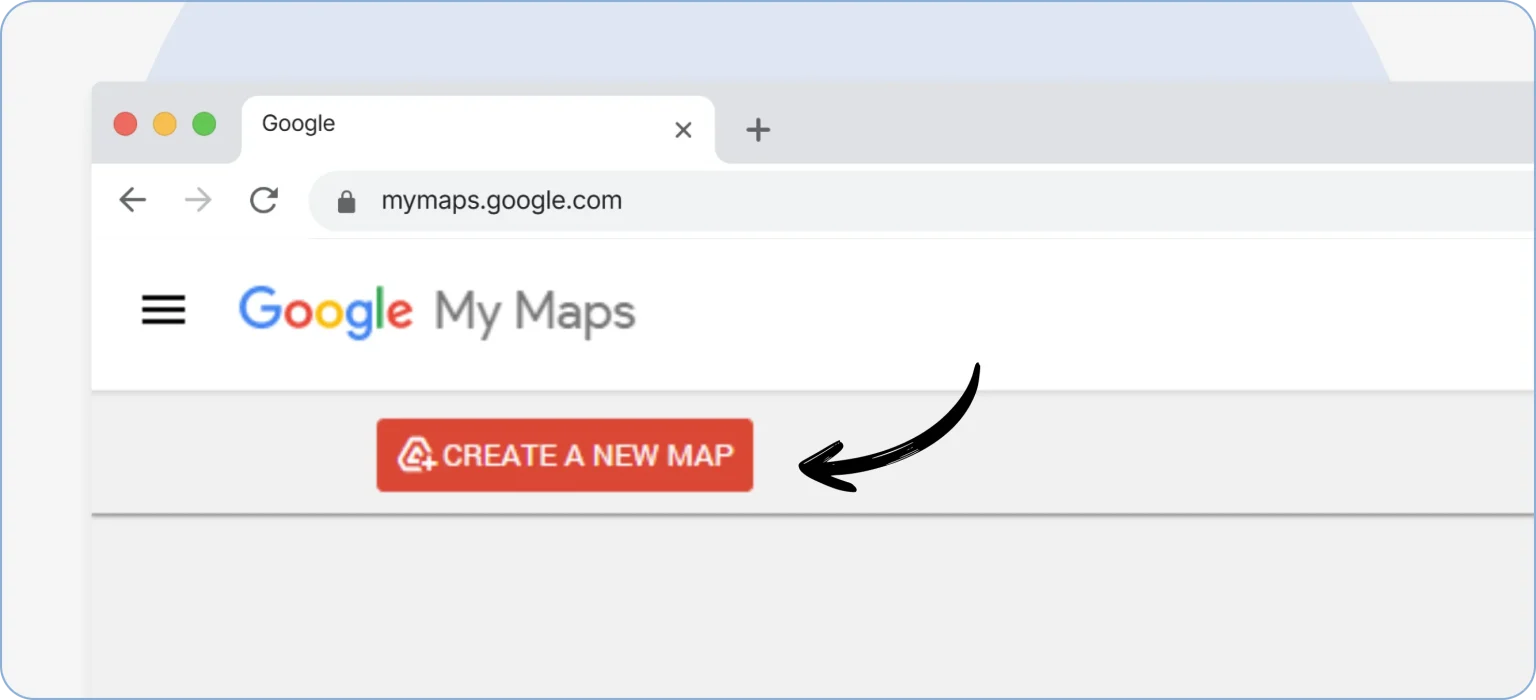View site info via the padlock icon

point(347,202)
